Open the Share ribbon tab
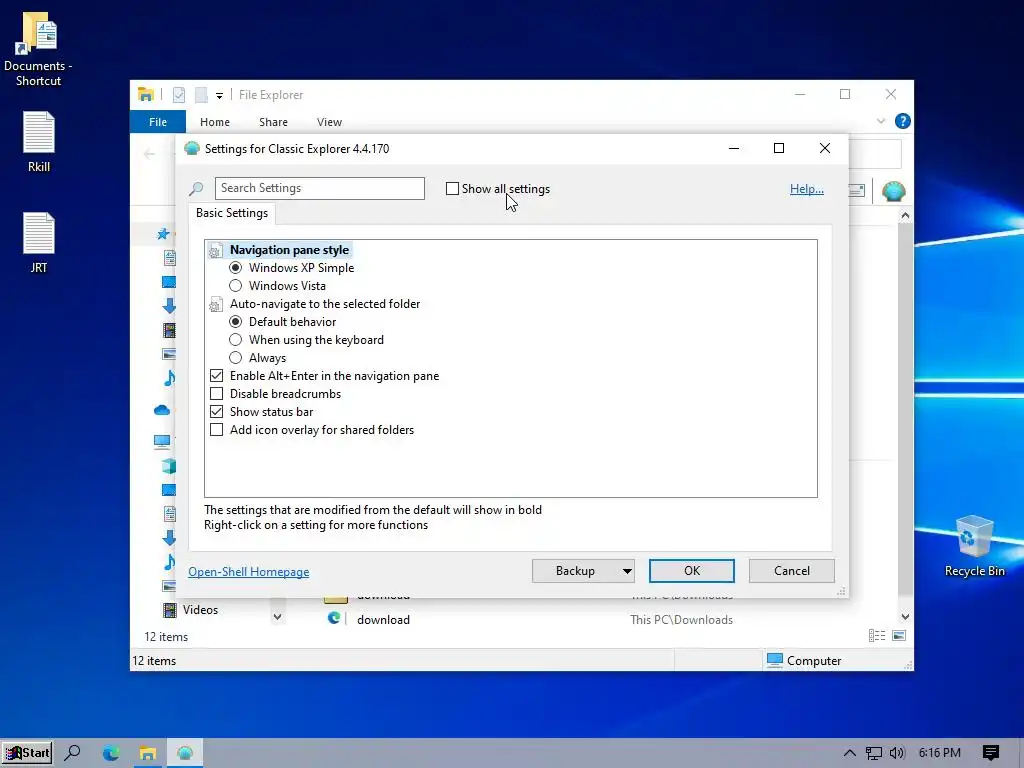 pos(273,122)
